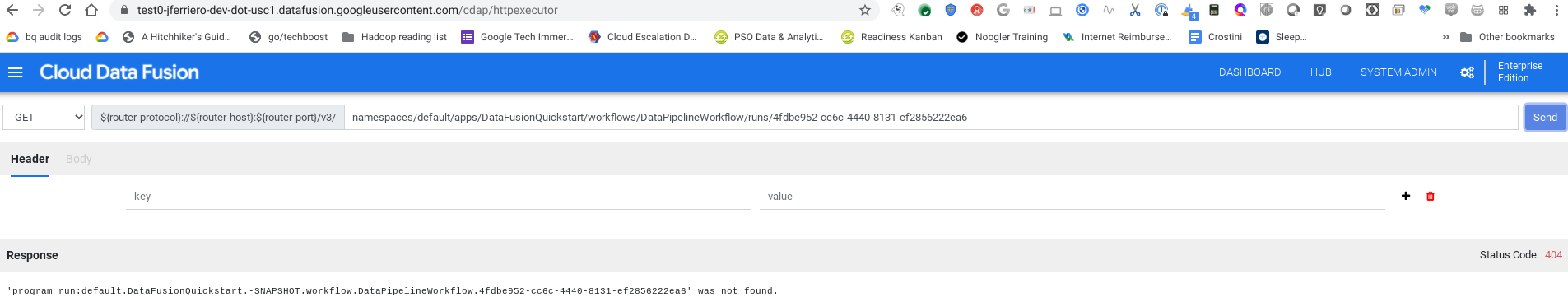
Task: Select the Header tab
Action: (30, 159)
